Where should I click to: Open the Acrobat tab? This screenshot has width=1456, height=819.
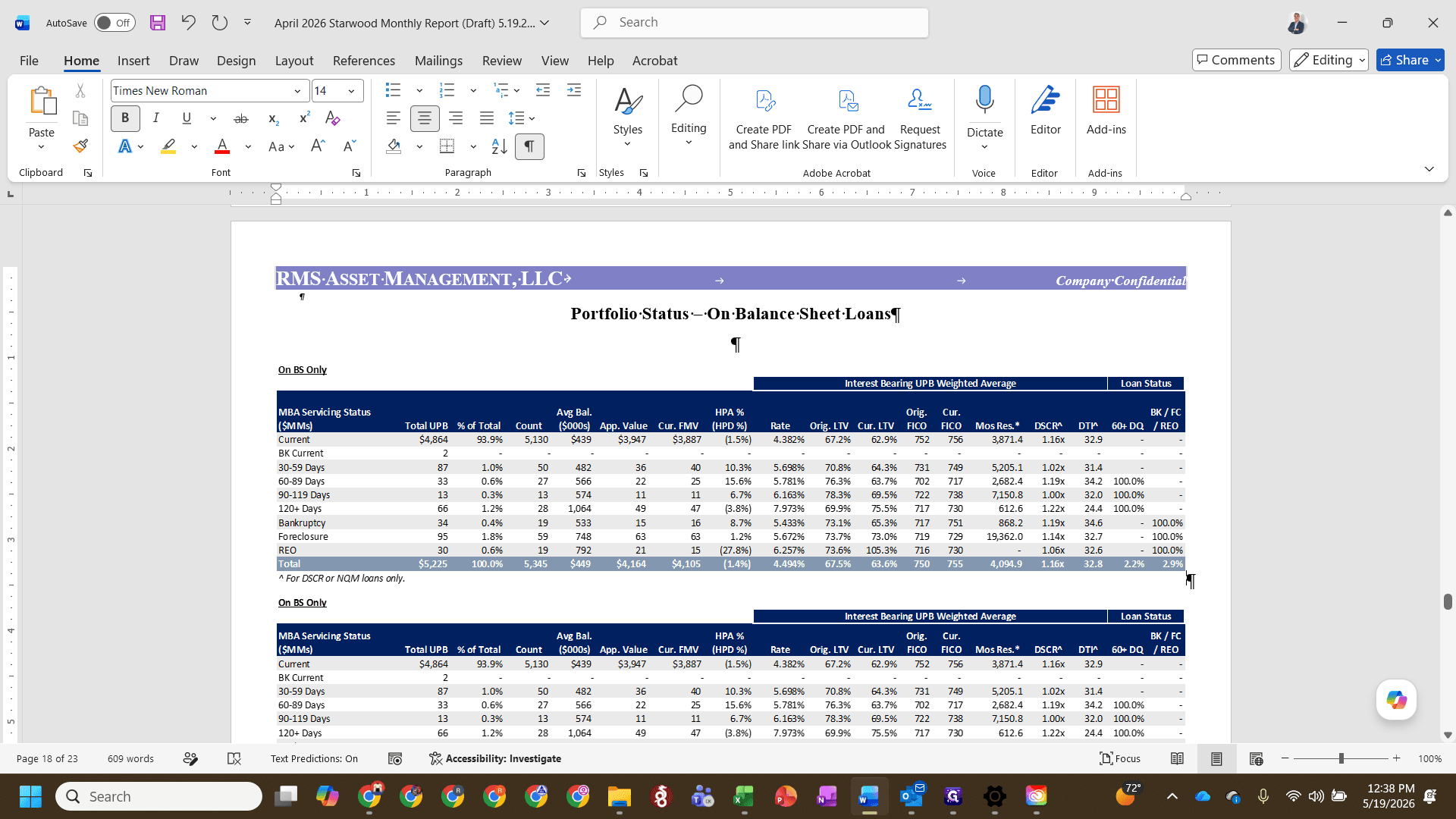(655, 61)
